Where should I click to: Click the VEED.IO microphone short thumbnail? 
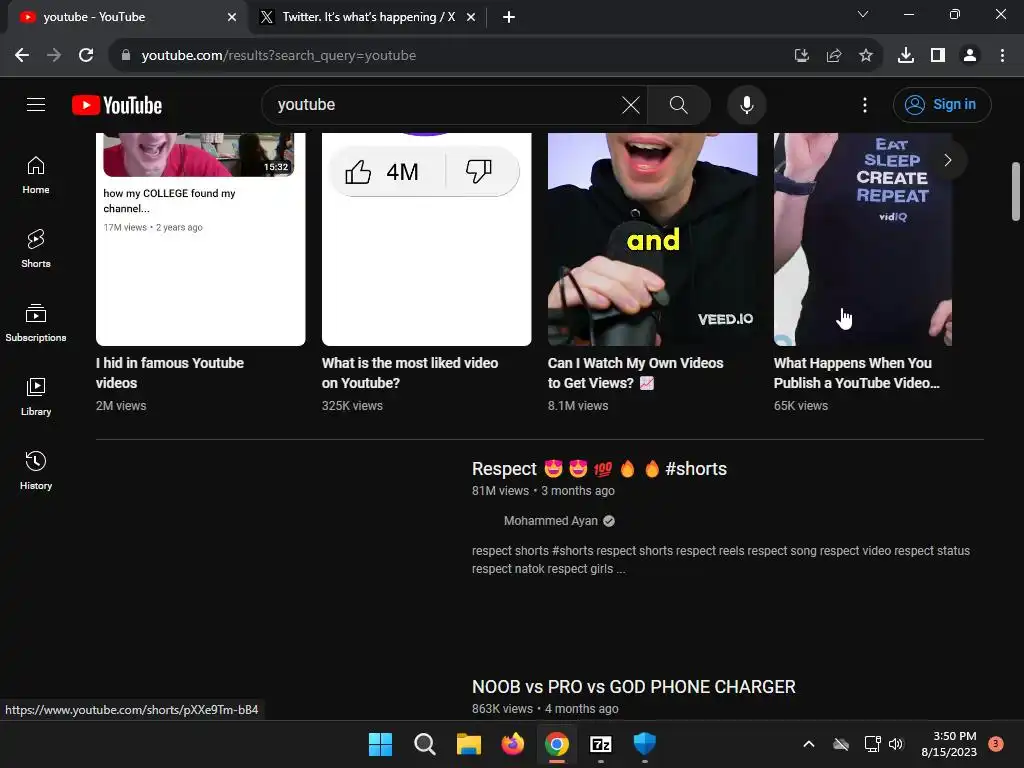pos(652,239)
